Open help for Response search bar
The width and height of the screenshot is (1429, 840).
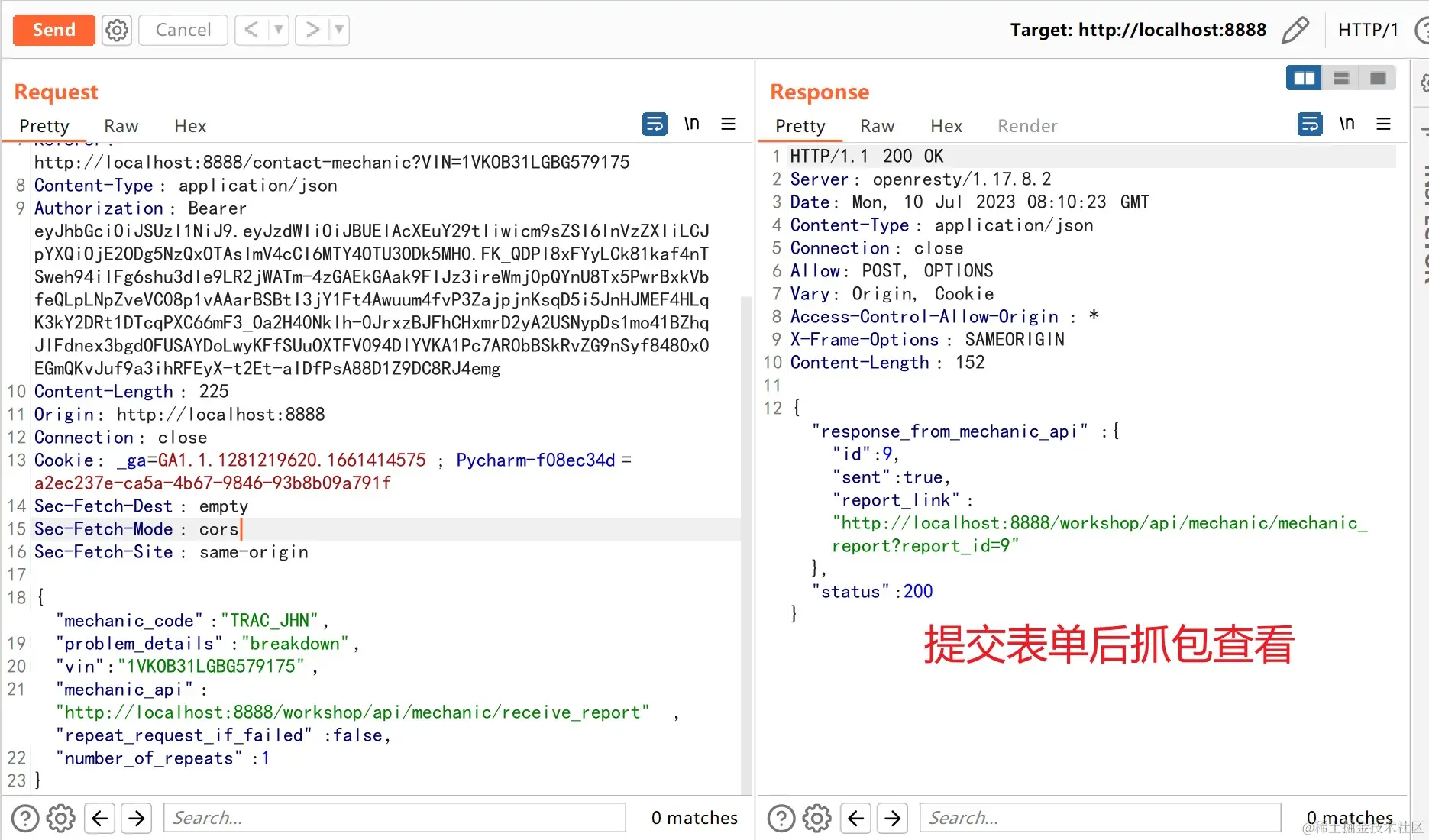point(781,819)
